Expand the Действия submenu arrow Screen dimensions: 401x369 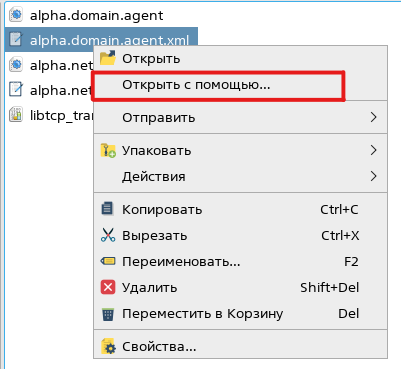coord(374,176)
